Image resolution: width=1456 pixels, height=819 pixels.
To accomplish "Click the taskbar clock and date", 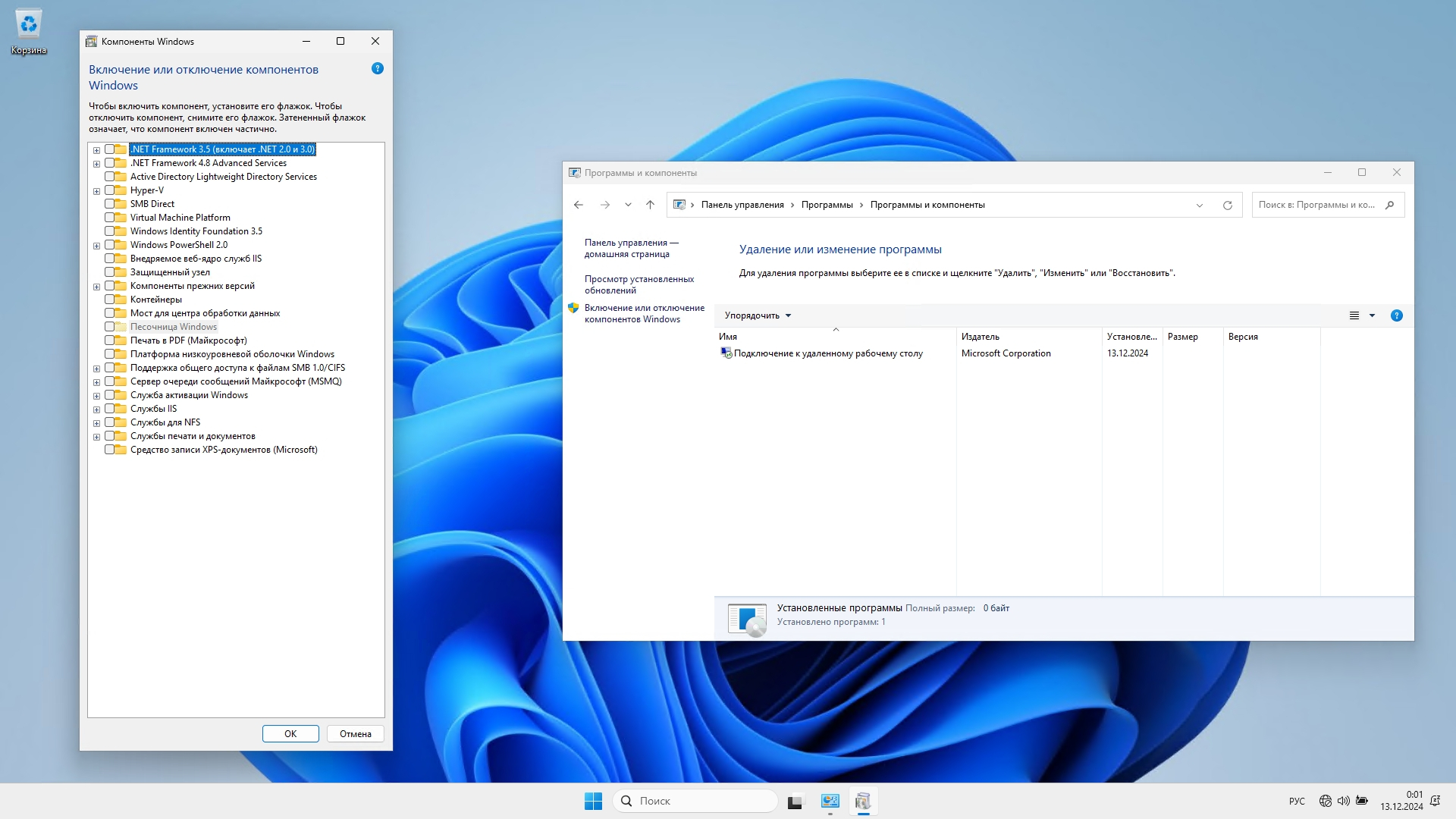I will [x=1401, y=801].
